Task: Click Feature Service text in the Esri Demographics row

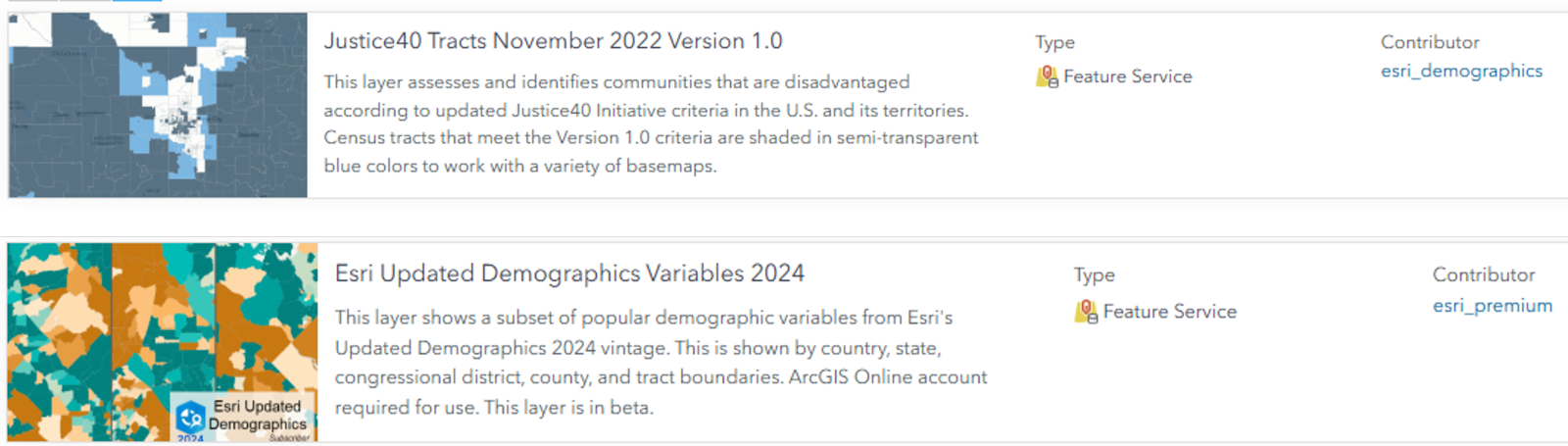Action: pos(1169,312)
